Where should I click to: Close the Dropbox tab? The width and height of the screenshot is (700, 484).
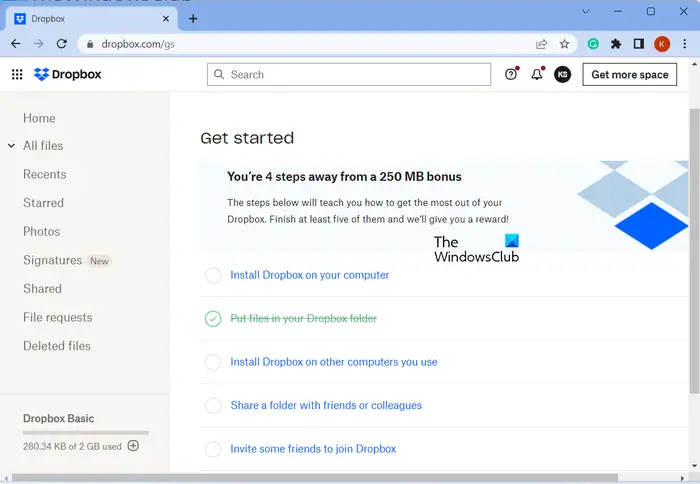tap(166, 19)
